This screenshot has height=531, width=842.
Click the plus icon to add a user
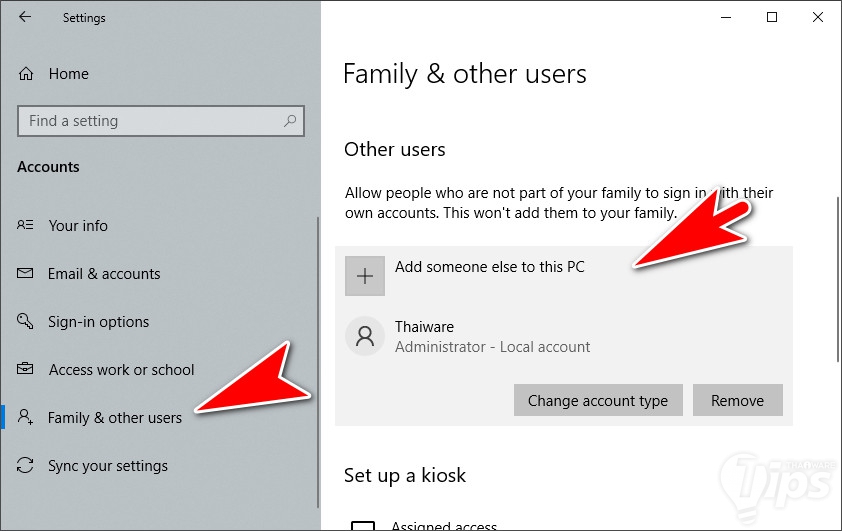365,276
